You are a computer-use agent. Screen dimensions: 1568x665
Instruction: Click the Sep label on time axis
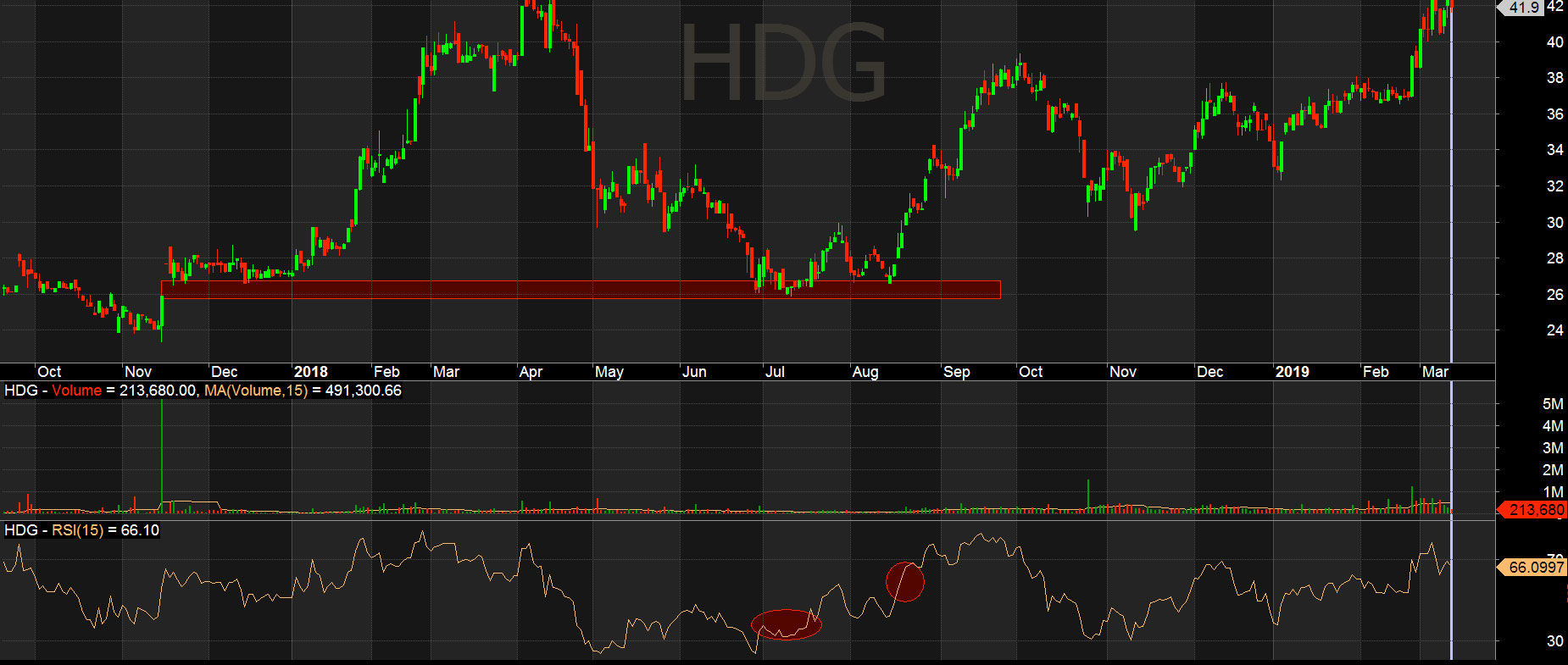(x=956, y=372)
